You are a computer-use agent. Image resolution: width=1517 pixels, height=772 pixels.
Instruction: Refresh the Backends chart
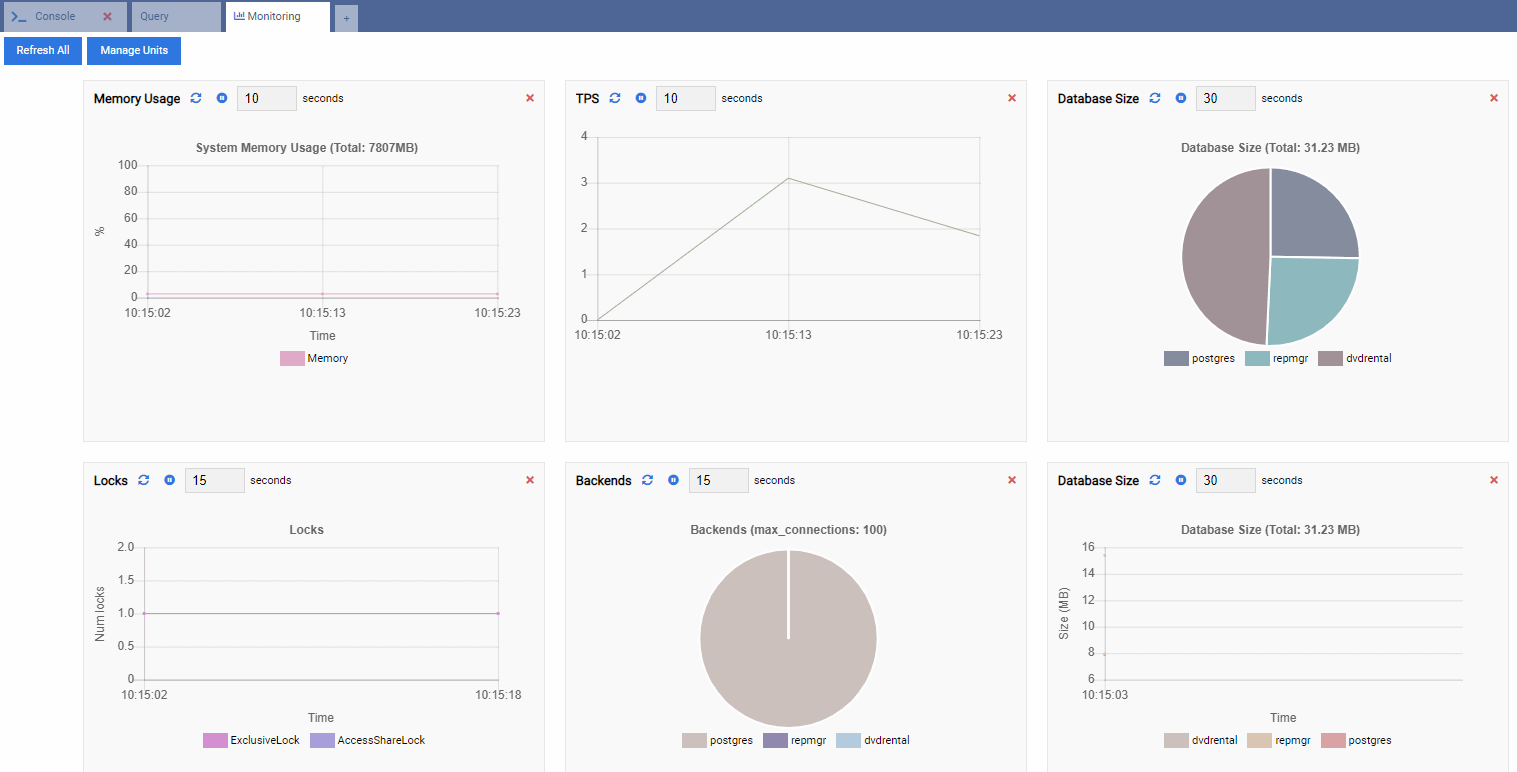(647, 480)
